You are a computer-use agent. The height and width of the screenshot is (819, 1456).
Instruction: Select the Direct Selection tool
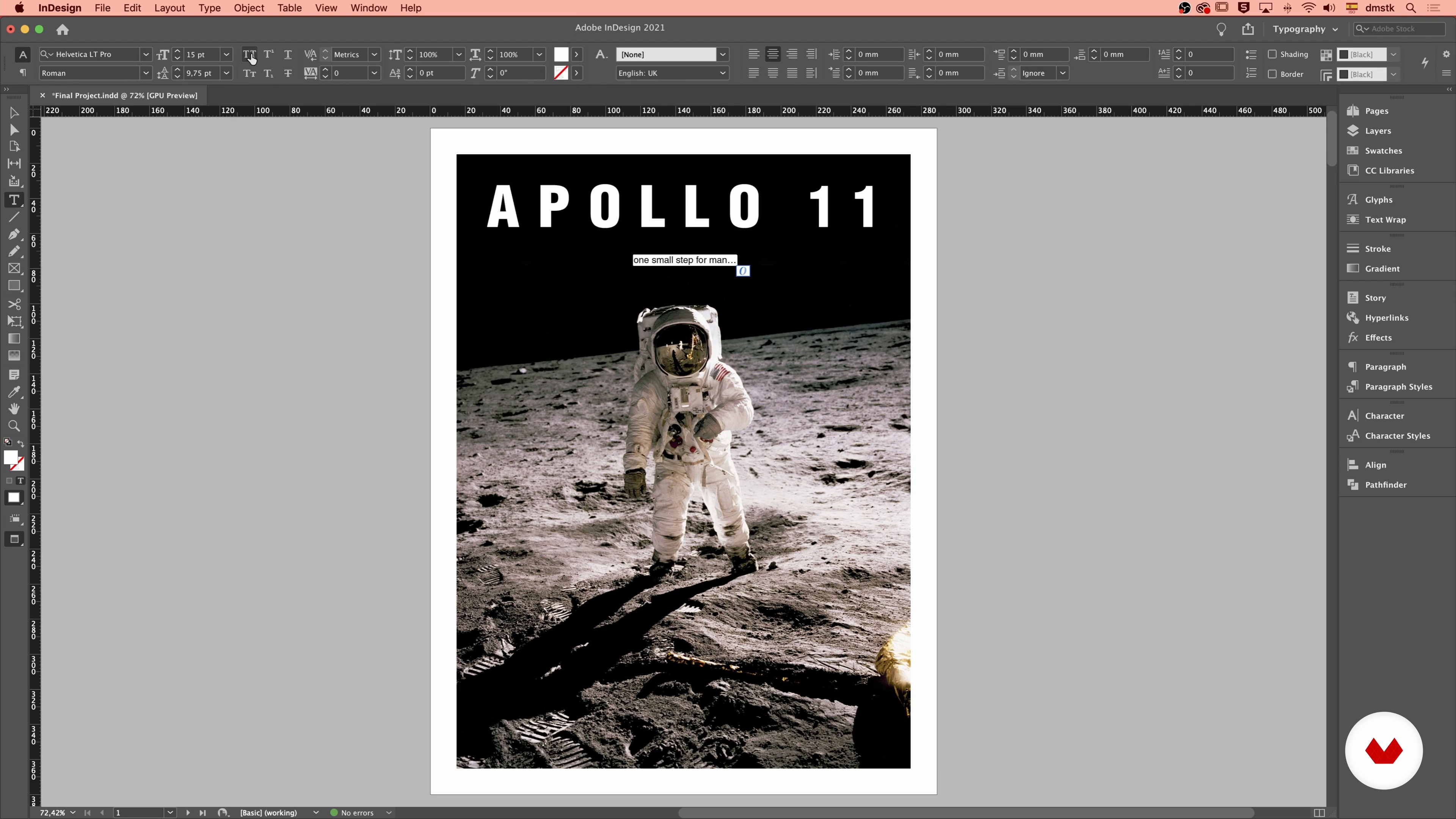(14, 130)
